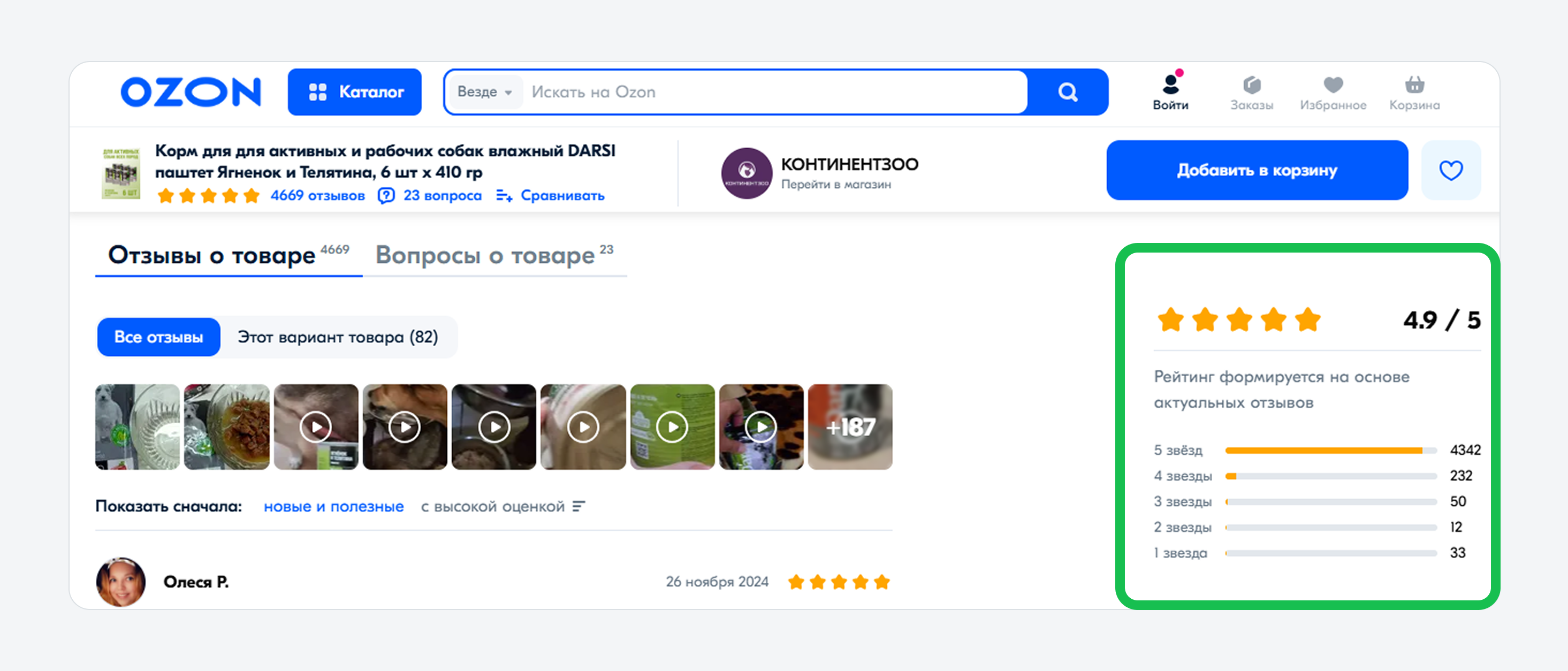Screen dimensions: 1568x671
Task: Click the OZON logo
Action: [191, 92]
